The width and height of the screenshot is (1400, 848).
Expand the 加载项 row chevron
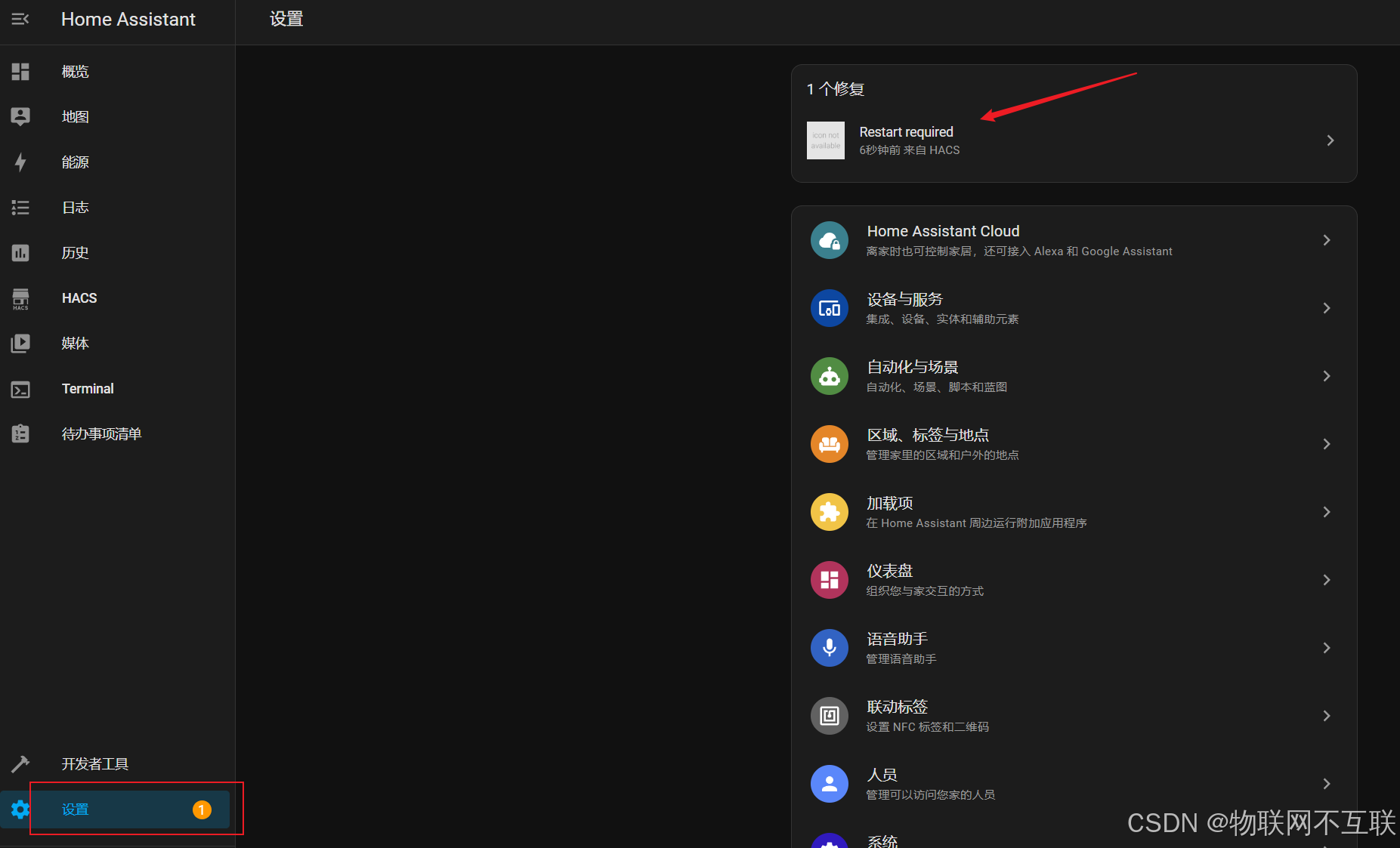pos(1327,512)
